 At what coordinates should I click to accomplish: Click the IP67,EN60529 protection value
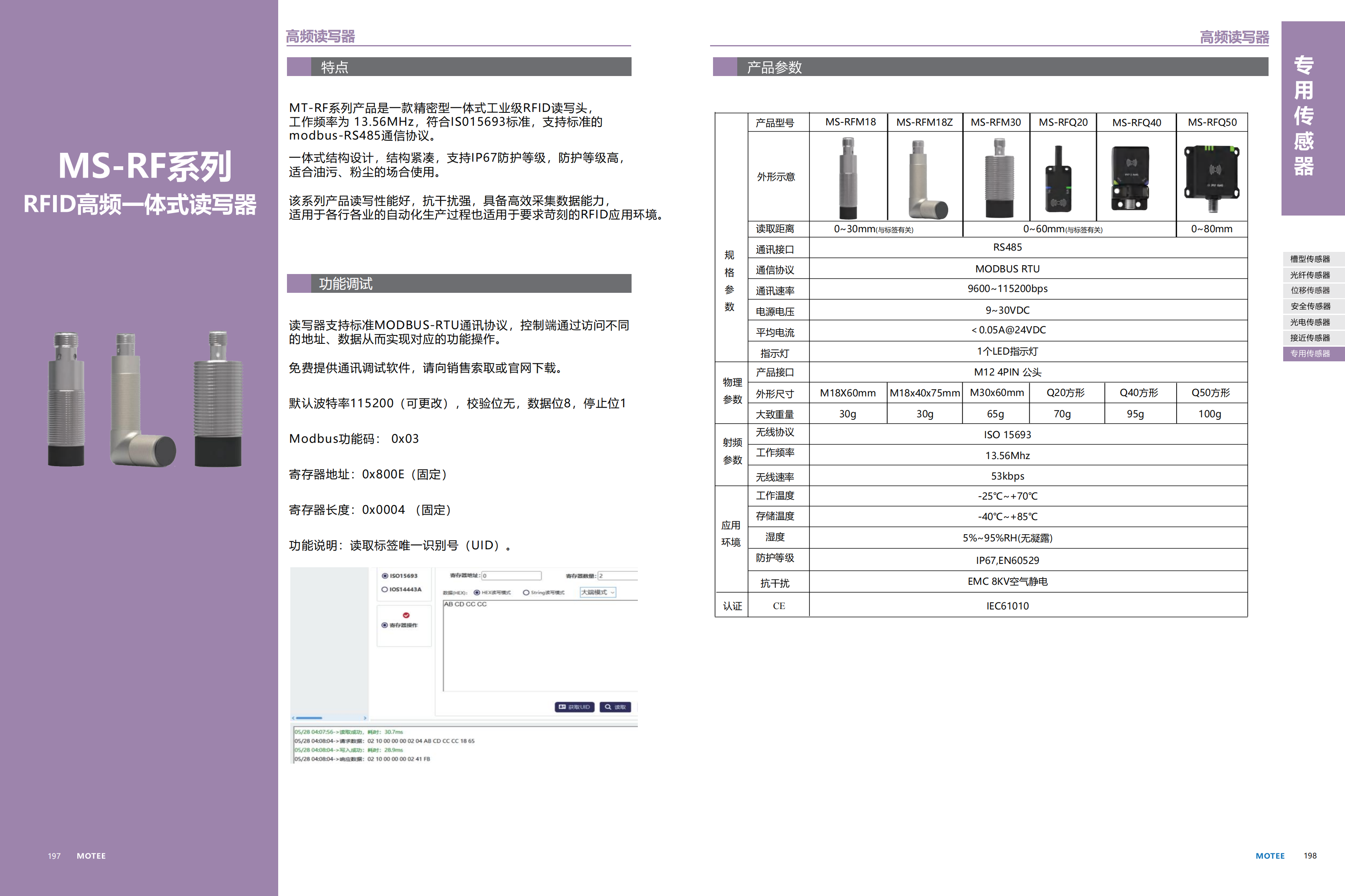coord(1007,561)
